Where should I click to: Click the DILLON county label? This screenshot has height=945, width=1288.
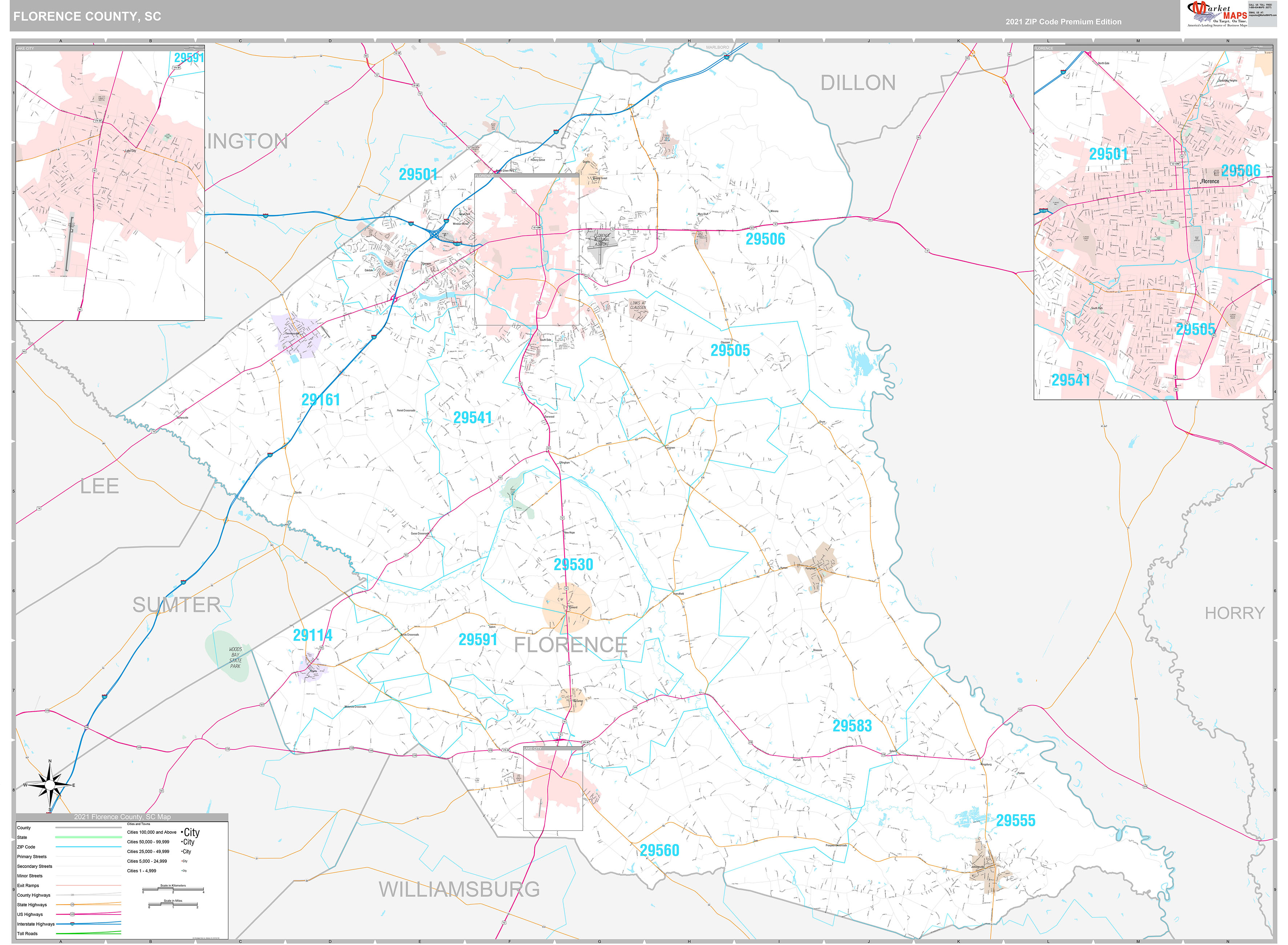pos(858,83)
